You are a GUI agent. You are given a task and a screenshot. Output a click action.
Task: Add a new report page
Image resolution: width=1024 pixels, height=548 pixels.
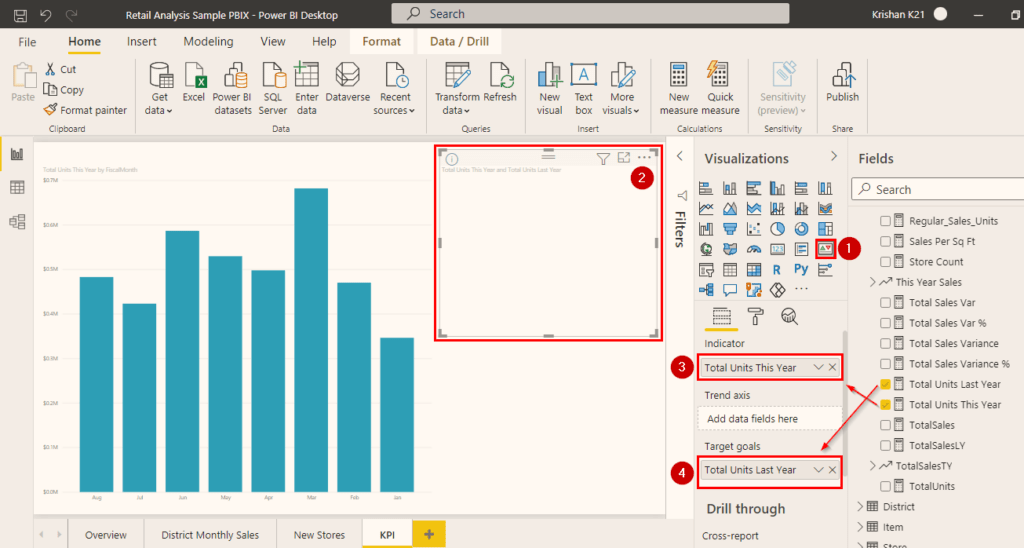pyautogui.click(x=429, y=534)
